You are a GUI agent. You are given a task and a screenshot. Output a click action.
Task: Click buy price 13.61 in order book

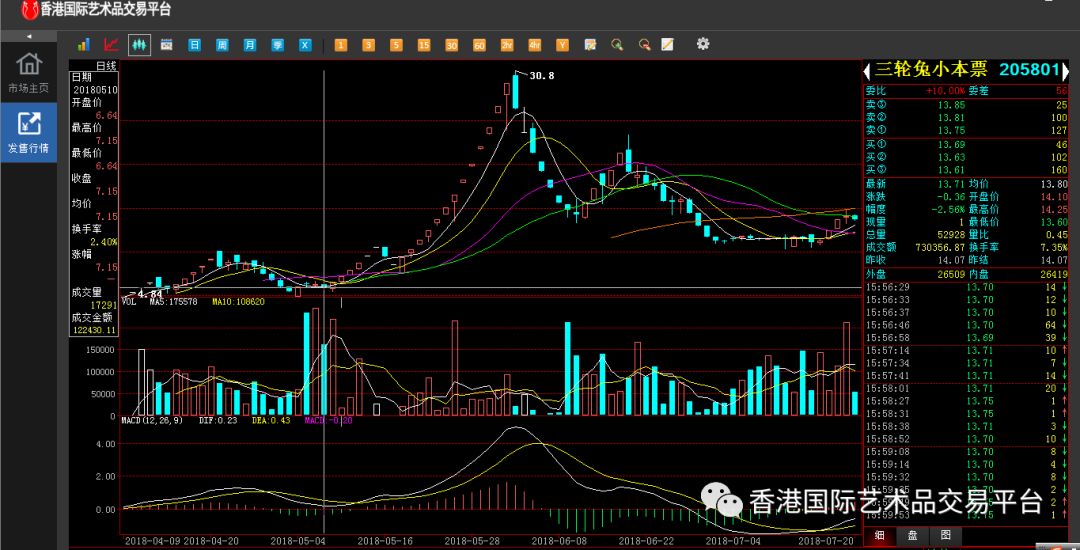951,170
